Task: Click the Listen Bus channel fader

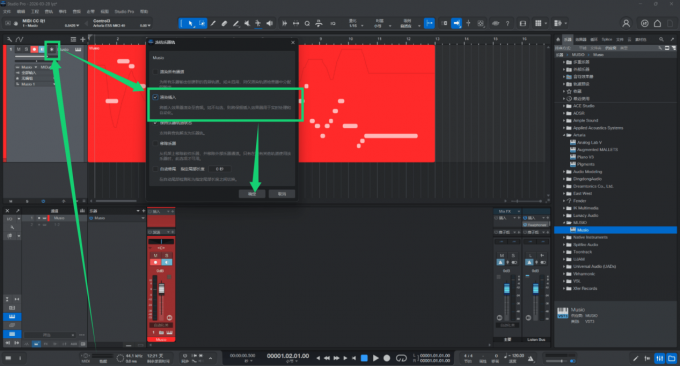Action: (x=536, y=288)
